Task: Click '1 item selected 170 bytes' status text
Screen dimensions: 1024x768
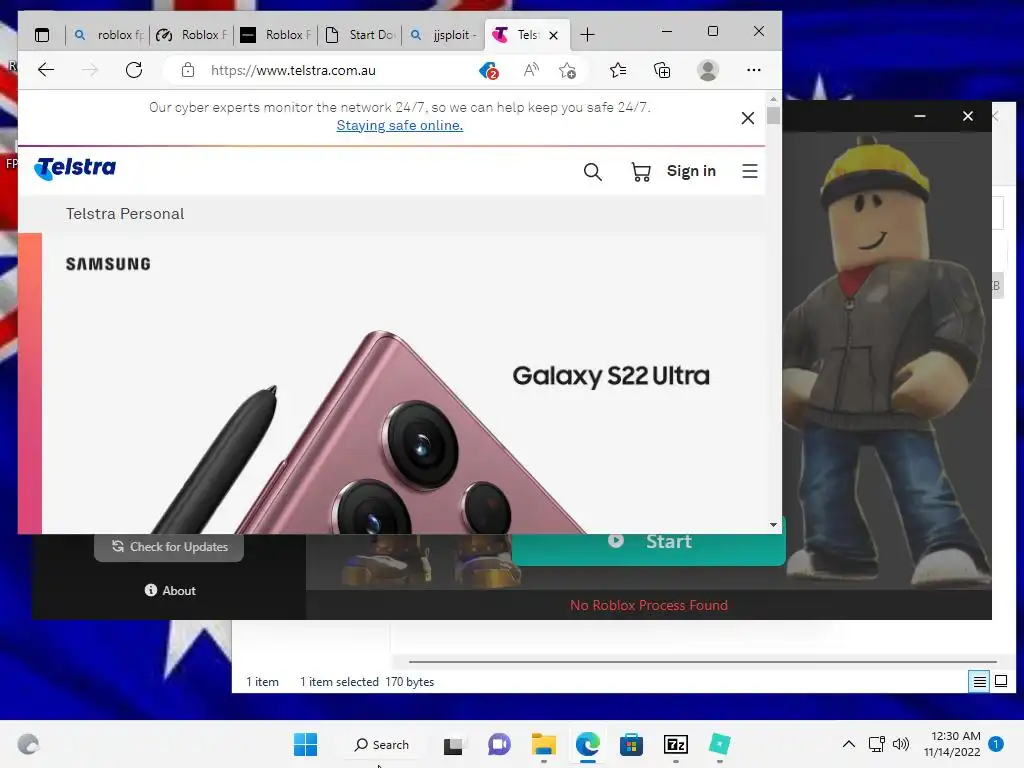Action: point(366,682)
